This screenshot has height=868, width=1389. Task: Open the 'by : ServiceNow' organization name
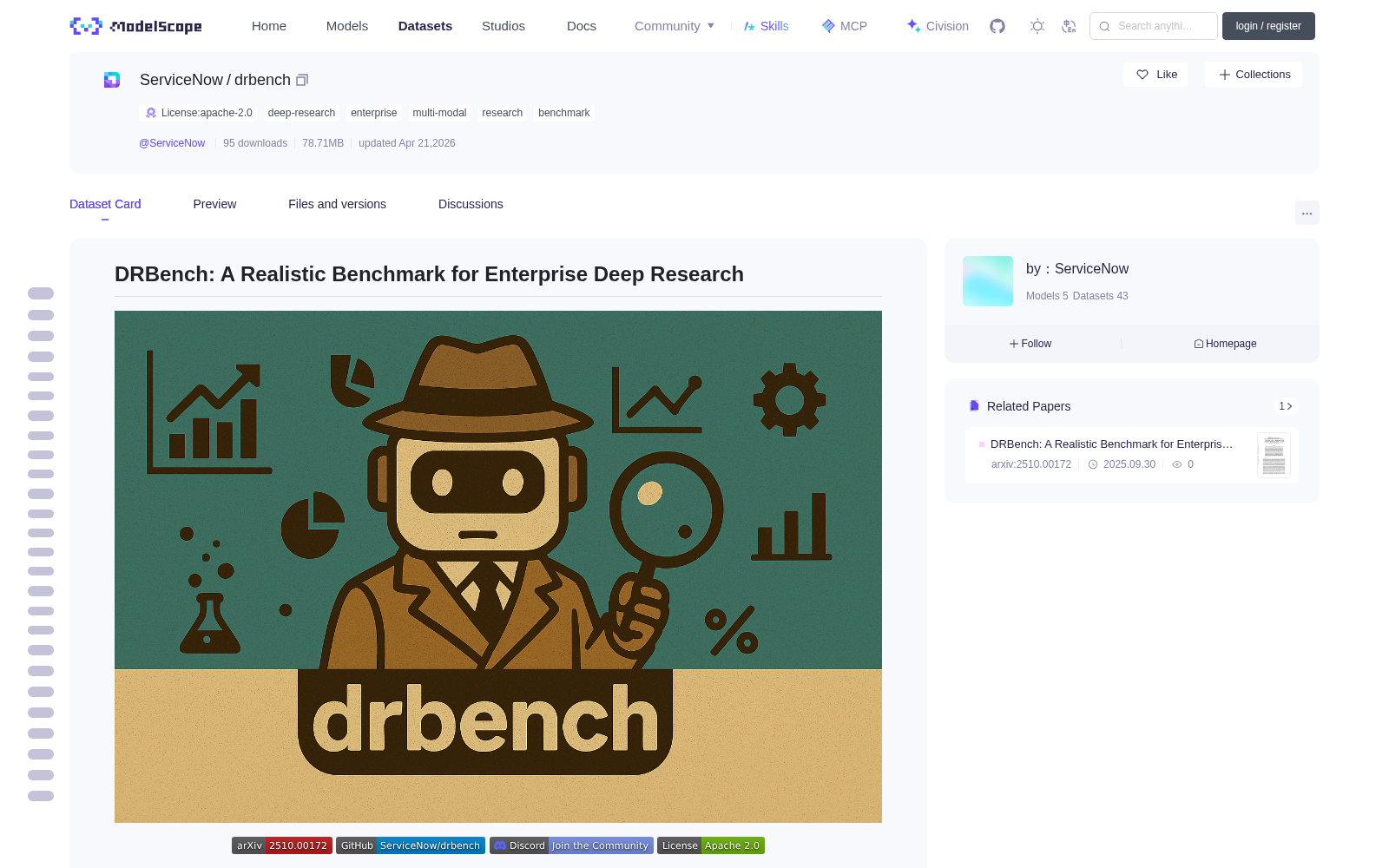click(x=1077, y=269)
